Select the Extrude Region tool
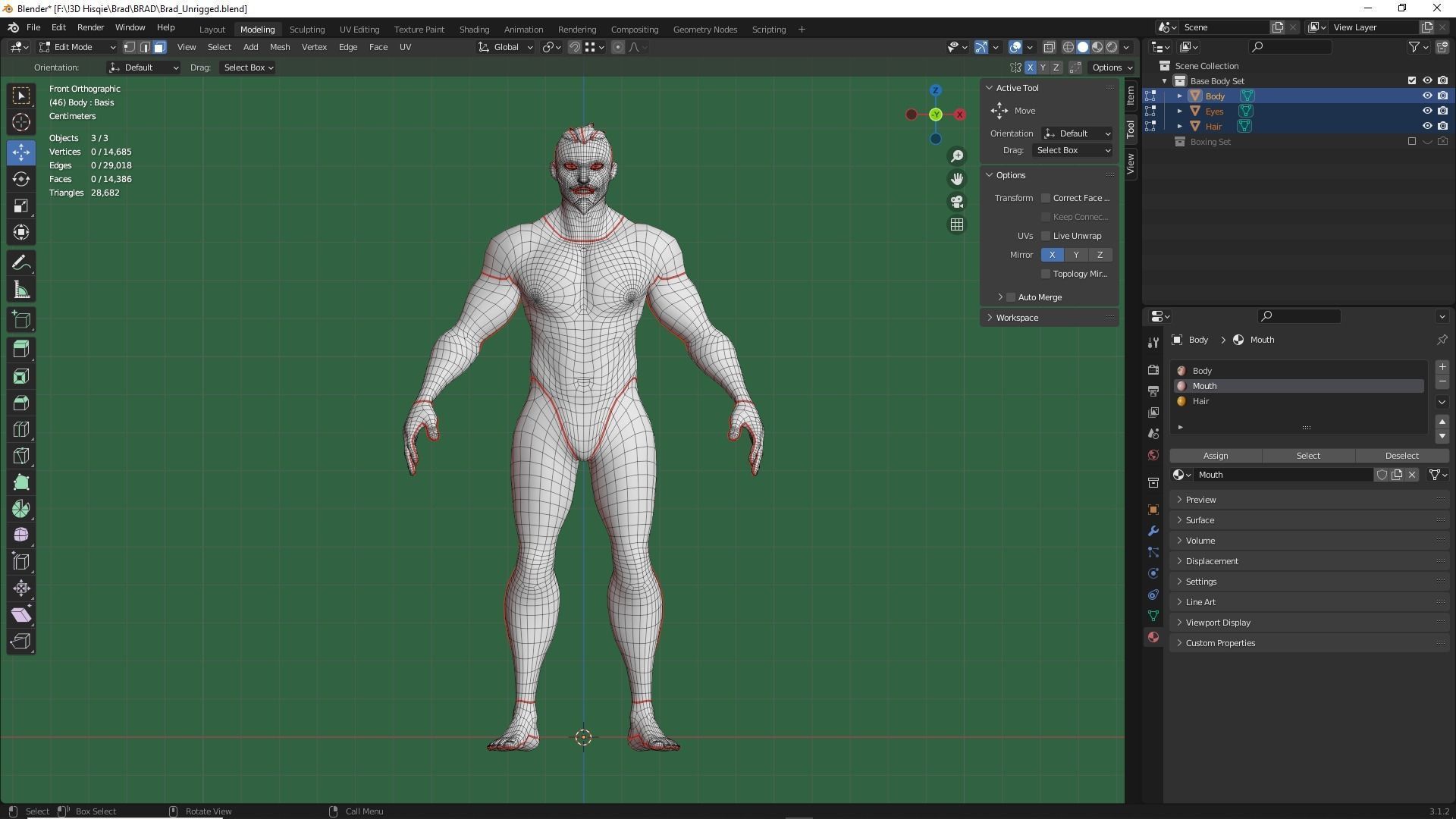1456x819 pixels. click(x=21, y=349)
